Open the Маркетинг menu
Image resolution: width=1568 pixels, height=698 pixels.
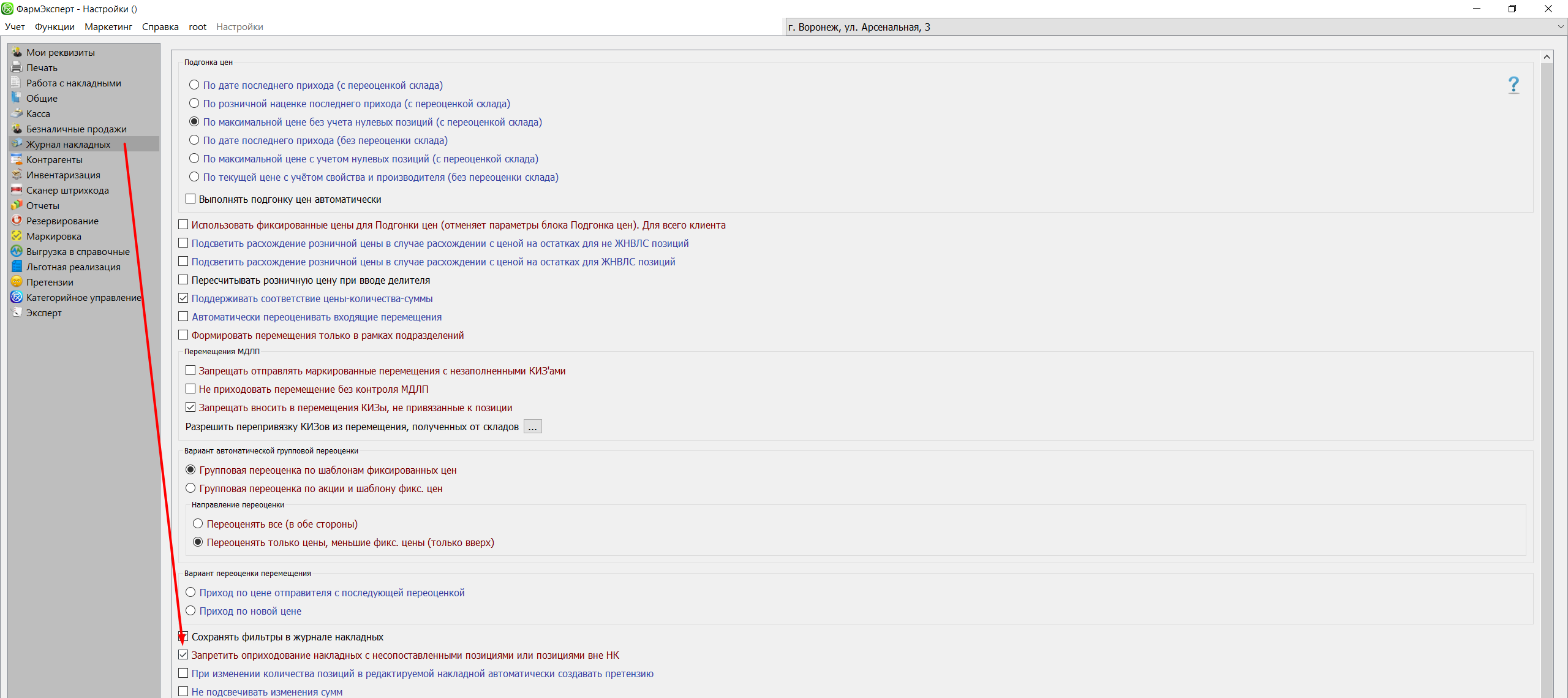tap(108, 27)
